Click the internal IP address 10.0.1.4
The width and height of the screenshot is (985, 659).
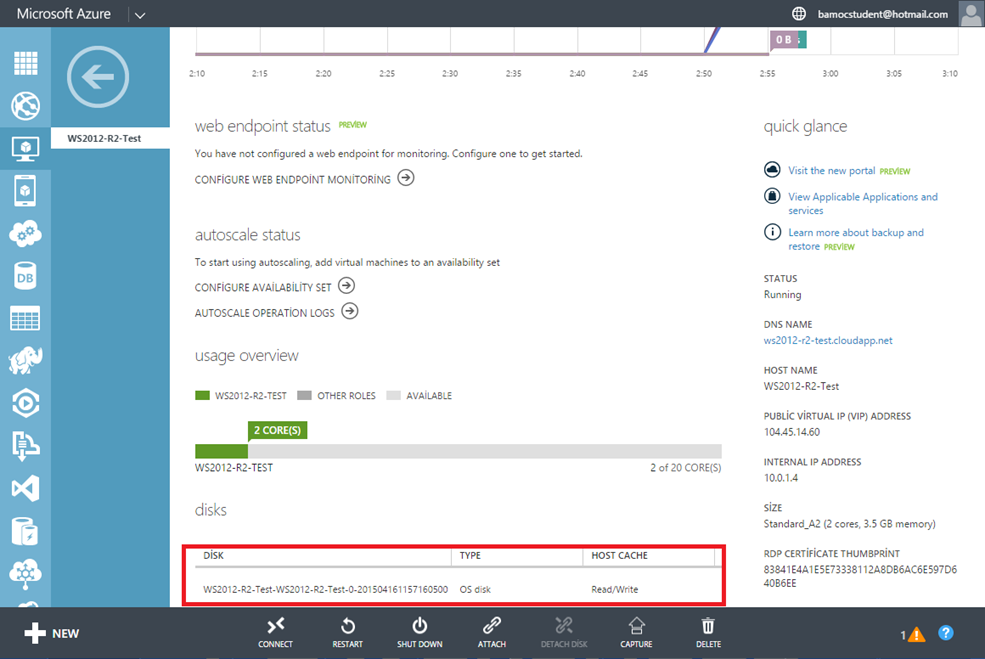[x=781, y=478]
